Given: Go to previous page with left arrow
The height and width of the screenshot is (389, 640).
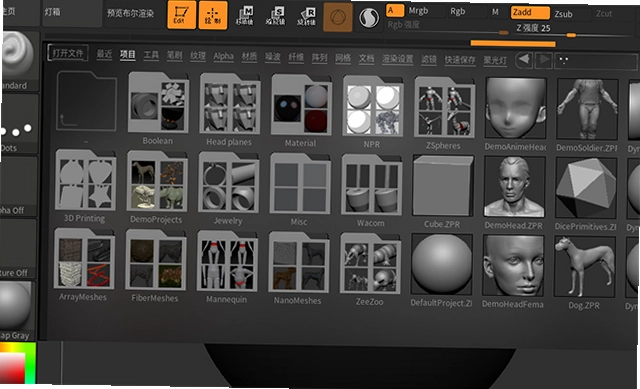Looking at the screenshot, I should click(524, 60).
